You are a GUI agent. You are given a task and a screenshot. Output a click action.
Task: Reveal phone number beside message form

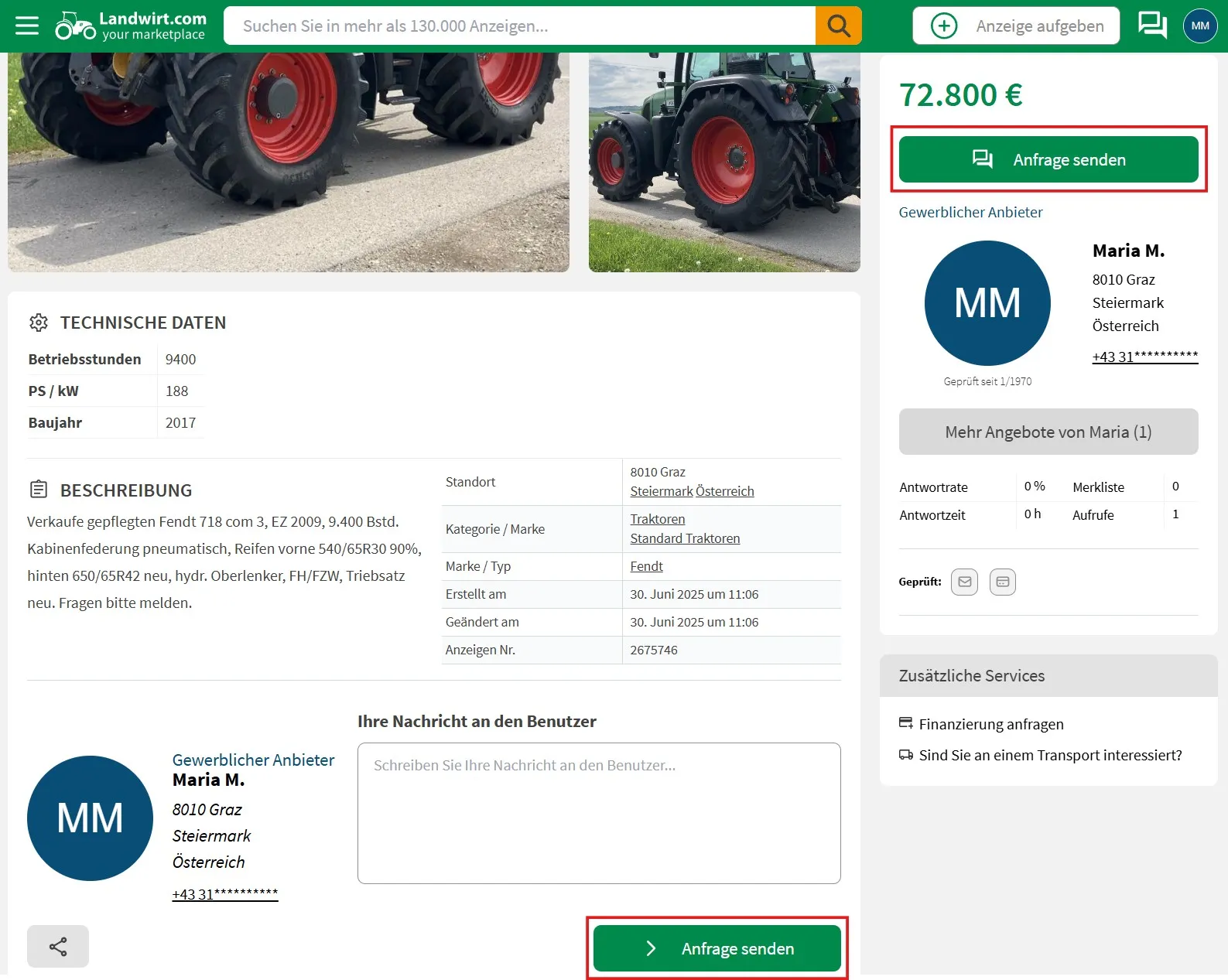pyautogui.click(x=225, y=894)
